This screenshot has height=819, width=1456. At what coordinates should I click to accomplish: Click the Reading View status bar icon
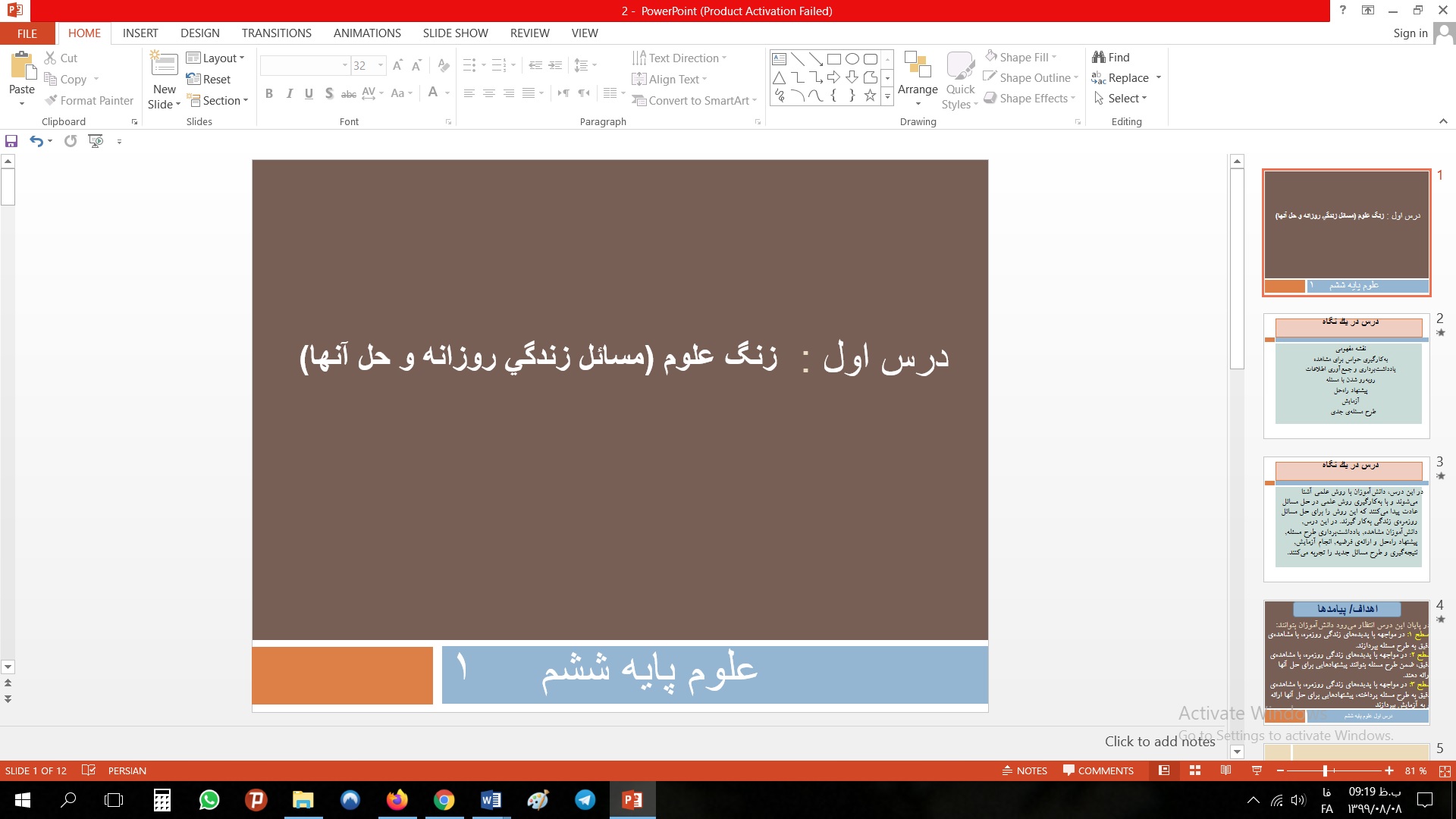tap(1225, 770)
